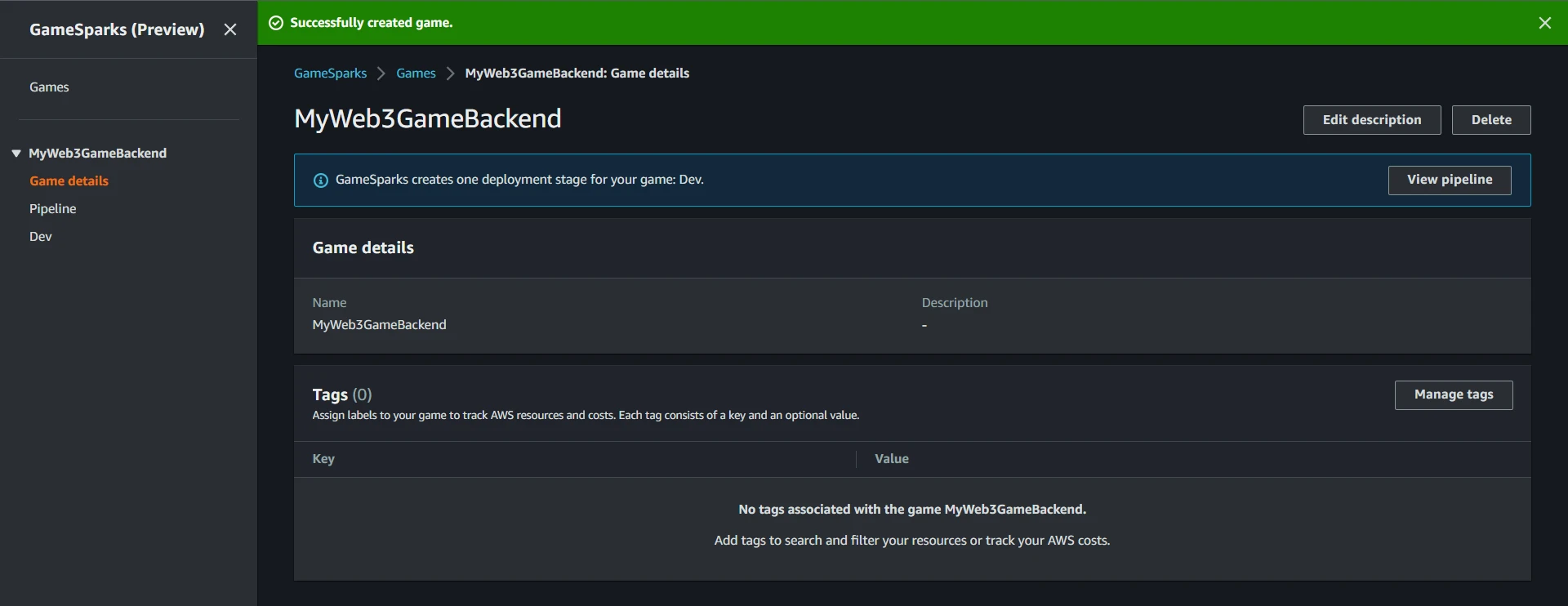Open Games in the side navigation
Screen dimensions: 1568x606
[49, 87]
